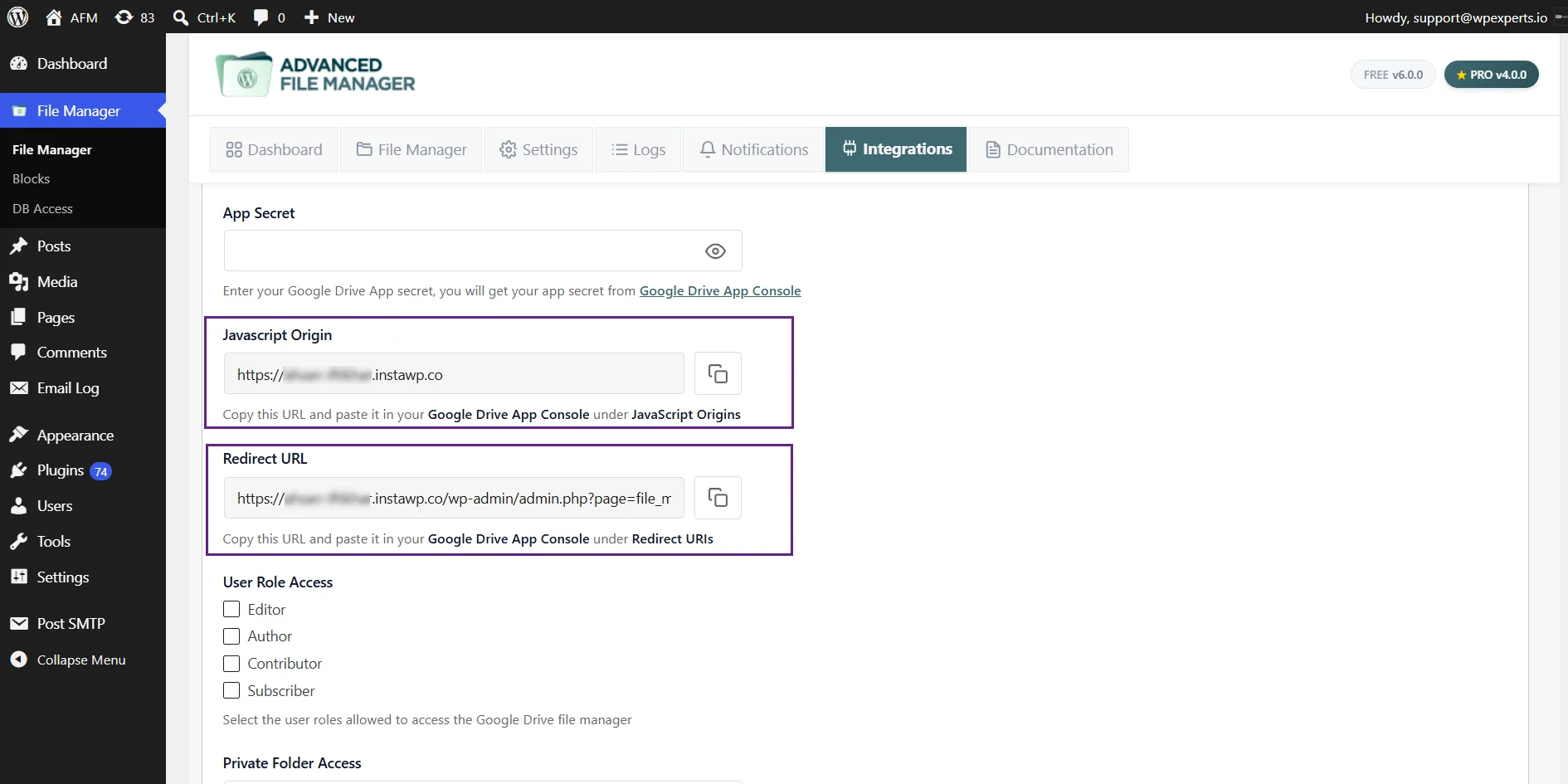Tick the Subscriber role checkbox

(231, 690)
